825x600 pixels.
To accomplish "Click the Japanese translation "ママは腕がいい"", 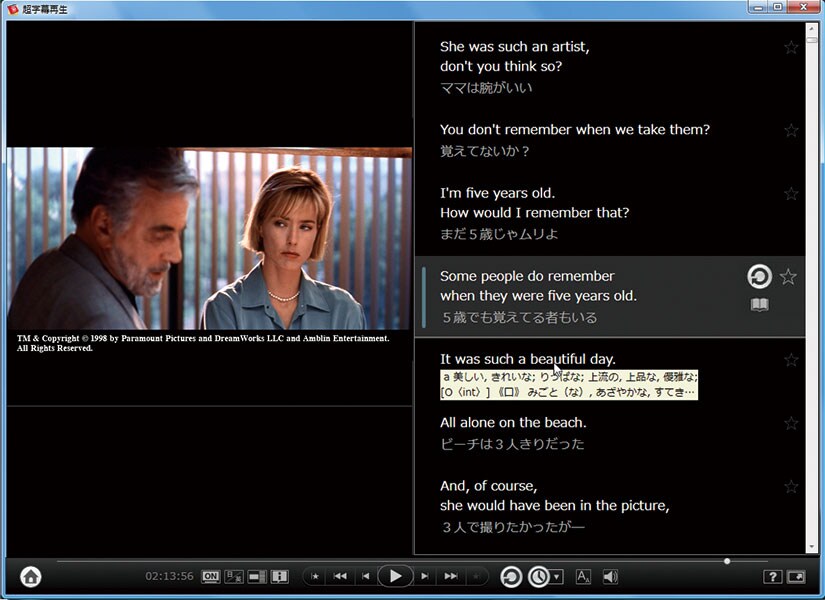I will (486, 87).
